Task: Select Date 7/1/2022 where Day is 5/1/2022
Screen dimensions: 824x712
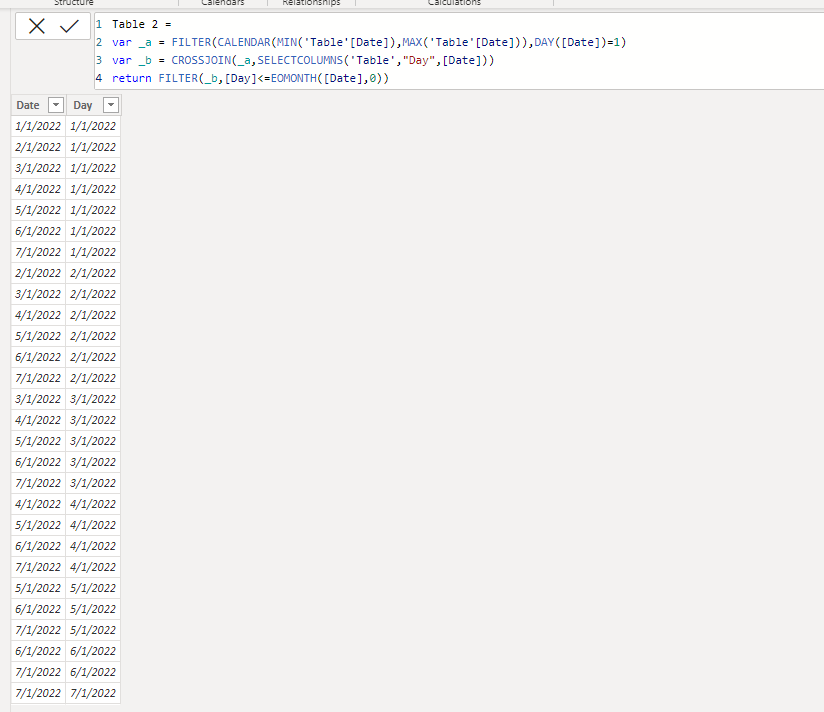Action: click(x=38, y=631)
